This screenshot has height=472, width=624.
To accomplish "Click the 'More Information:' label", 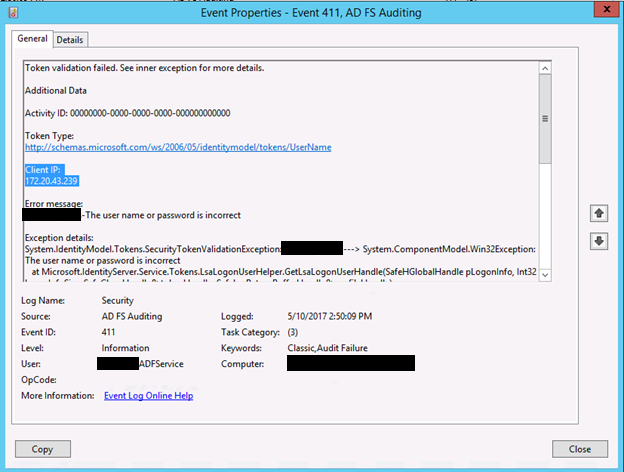I will (58, 396).
